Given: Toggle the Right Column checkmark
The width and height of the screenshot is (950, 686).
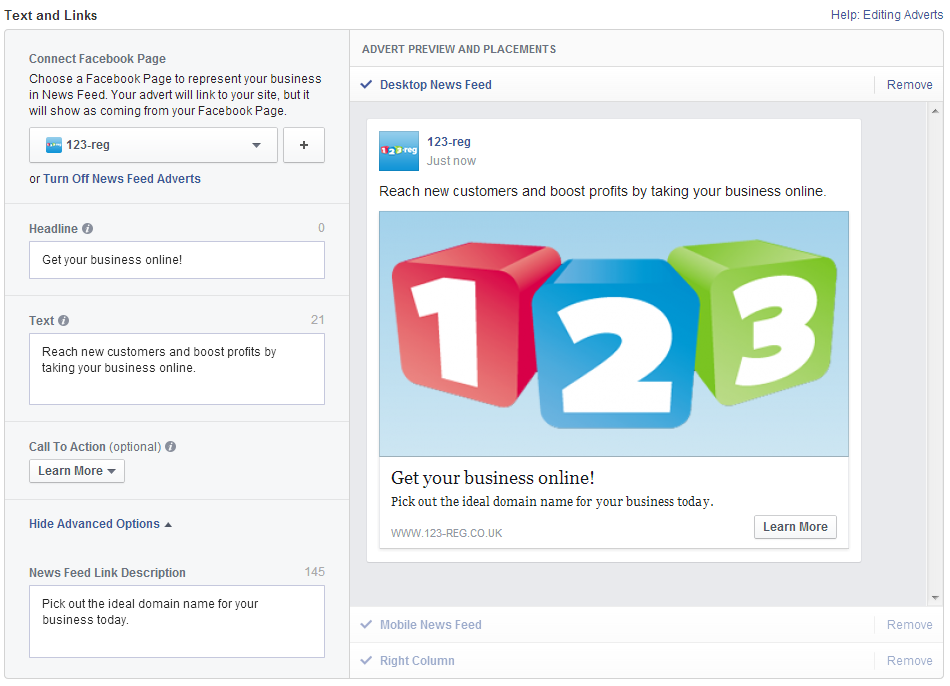Looking at the screenshot, I should pyautogui.click(x=366, y=660).
